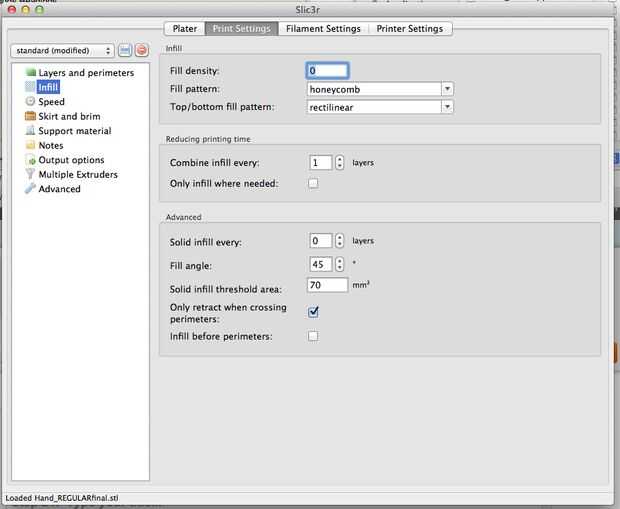Screen dimensions: 620x509
Task: Open Skirt and brim settings
Action: (69, 116)
